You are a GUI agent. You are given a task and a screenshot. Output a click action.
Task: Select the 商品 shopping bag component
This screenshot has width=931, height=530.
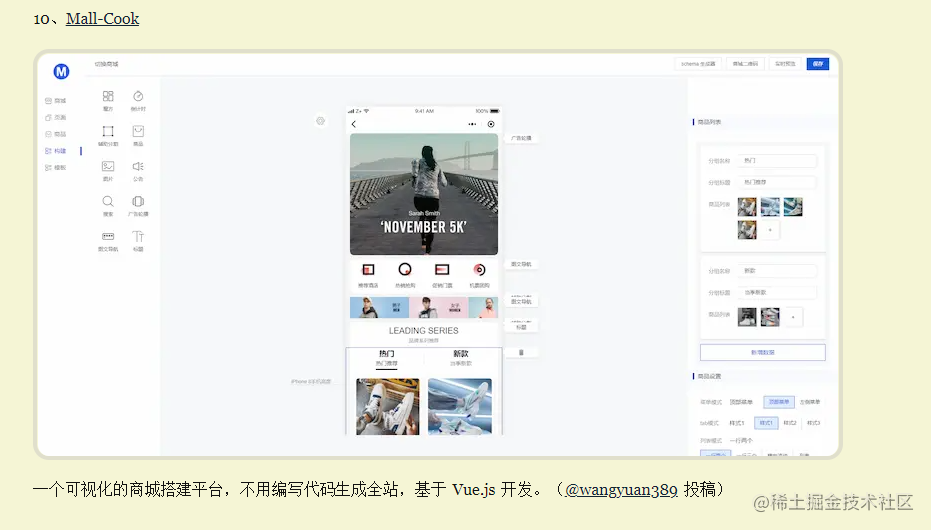[x=138, y=135]
